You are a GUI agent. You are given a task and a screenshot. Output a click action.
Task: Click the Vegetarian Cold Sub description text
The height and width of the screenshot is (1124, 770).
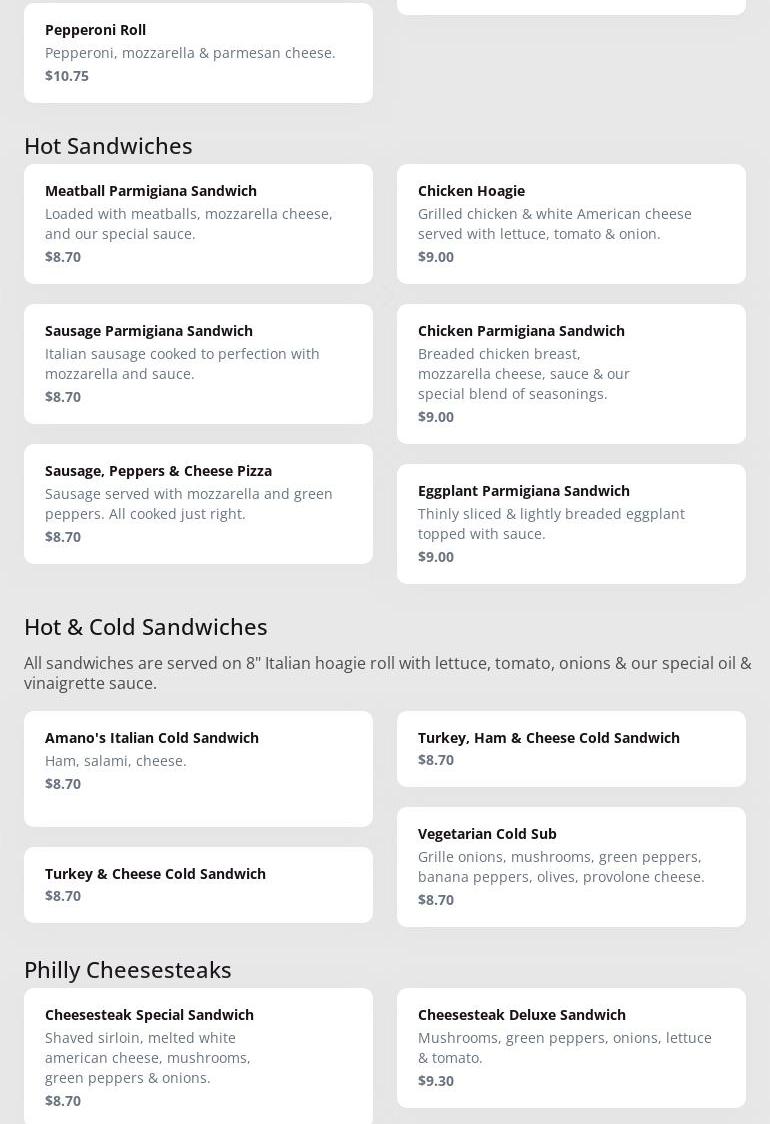tap(561, 867)
